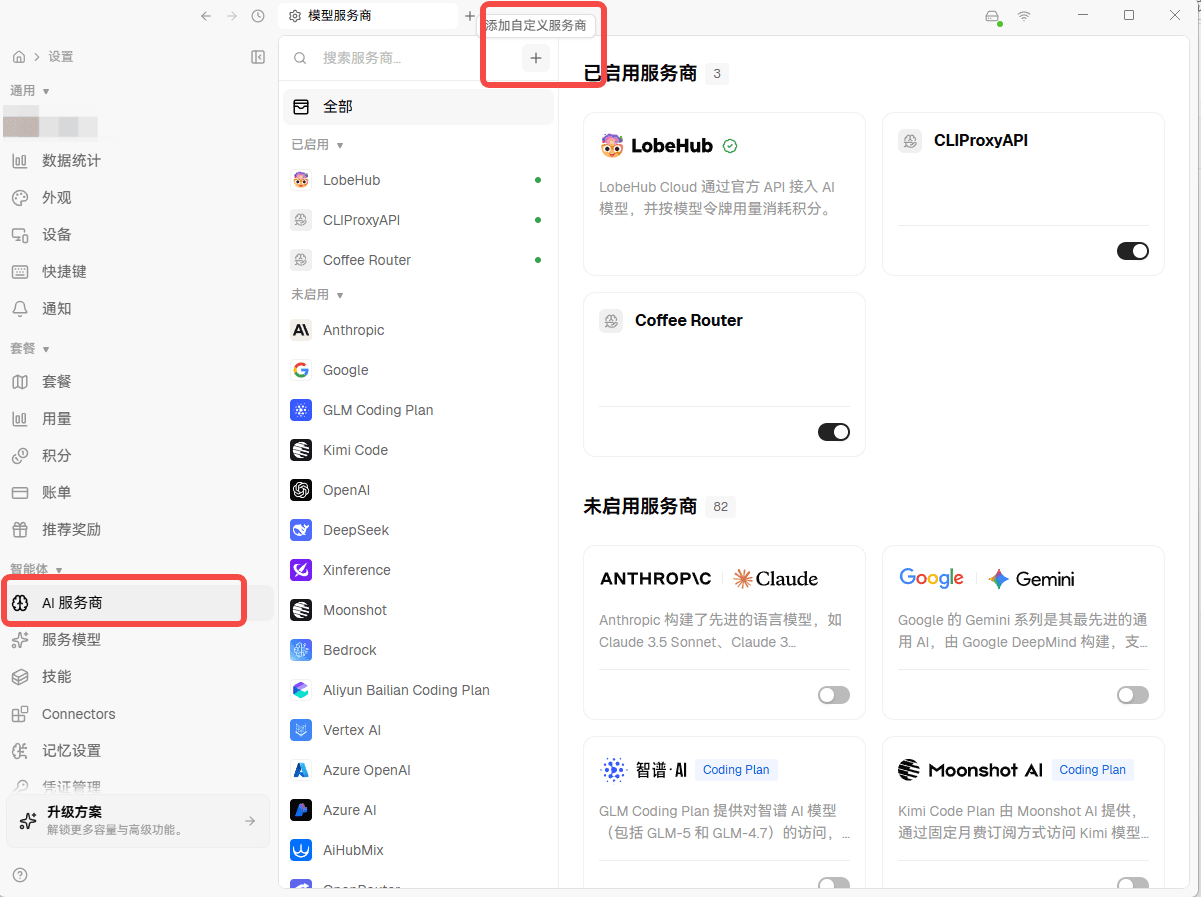The width and height of the screenshot is (1201, 897).
Task: Open 套餐 plan page
Action: [x=138, y=382]
